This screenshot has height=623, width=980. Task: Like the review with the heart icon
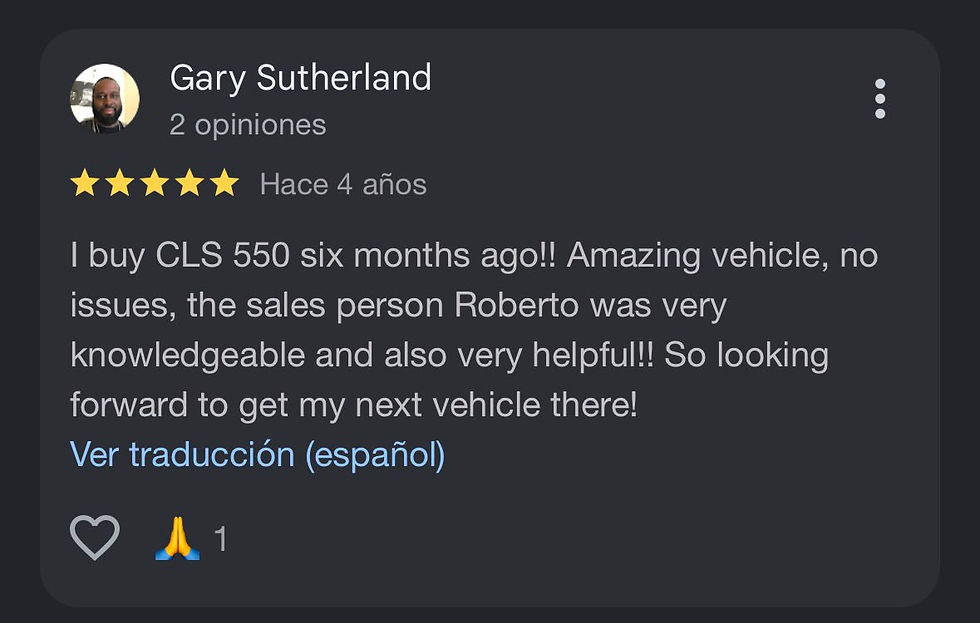click(x=94, y=537)
